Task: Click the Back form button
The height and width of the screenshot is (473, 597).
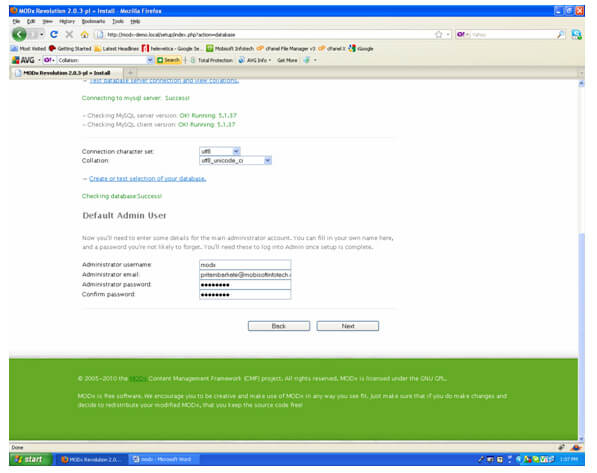Action: pyautogui.click(x=279, y=326)
